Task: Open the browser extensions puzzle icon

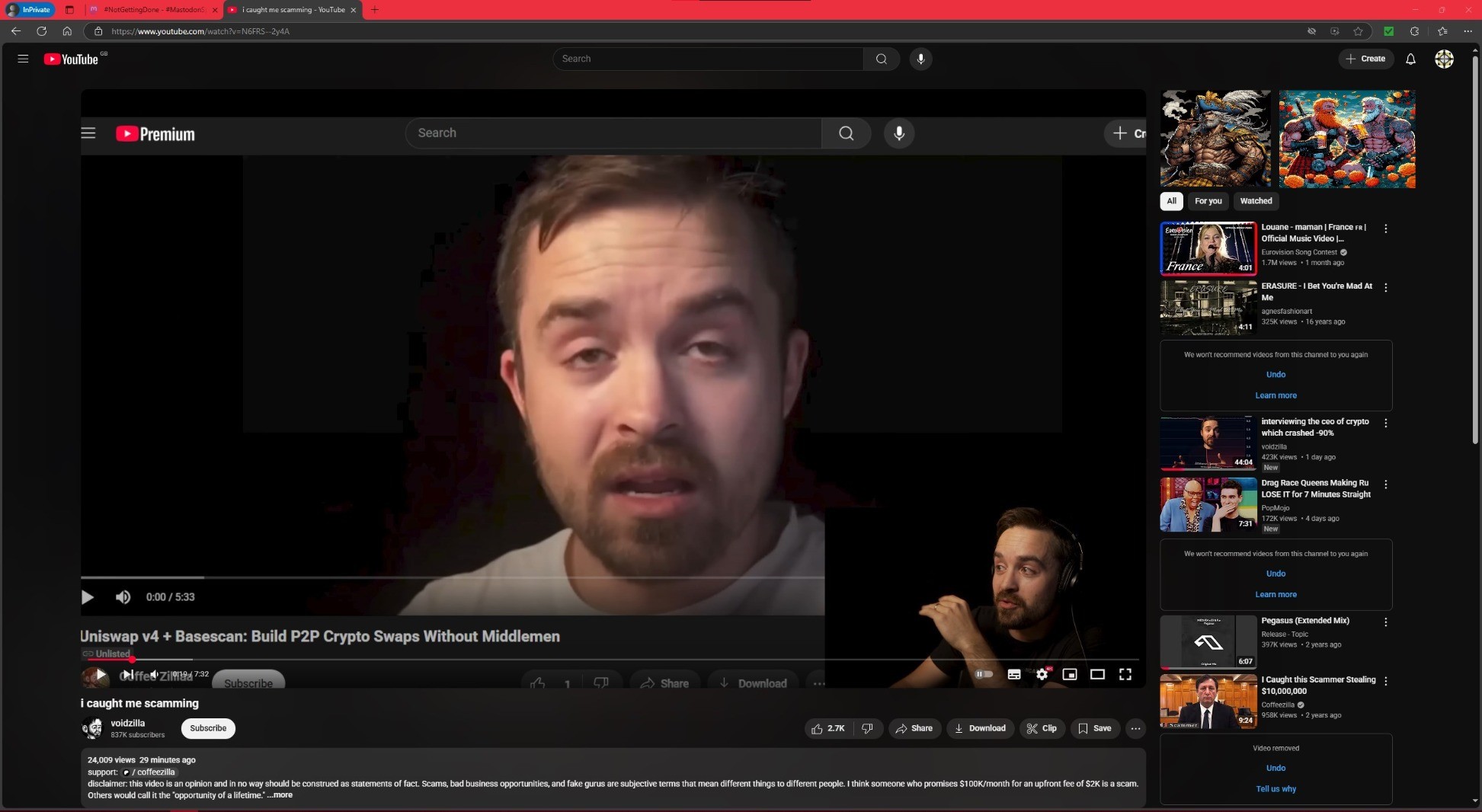Action: [x=1414, y=31]
